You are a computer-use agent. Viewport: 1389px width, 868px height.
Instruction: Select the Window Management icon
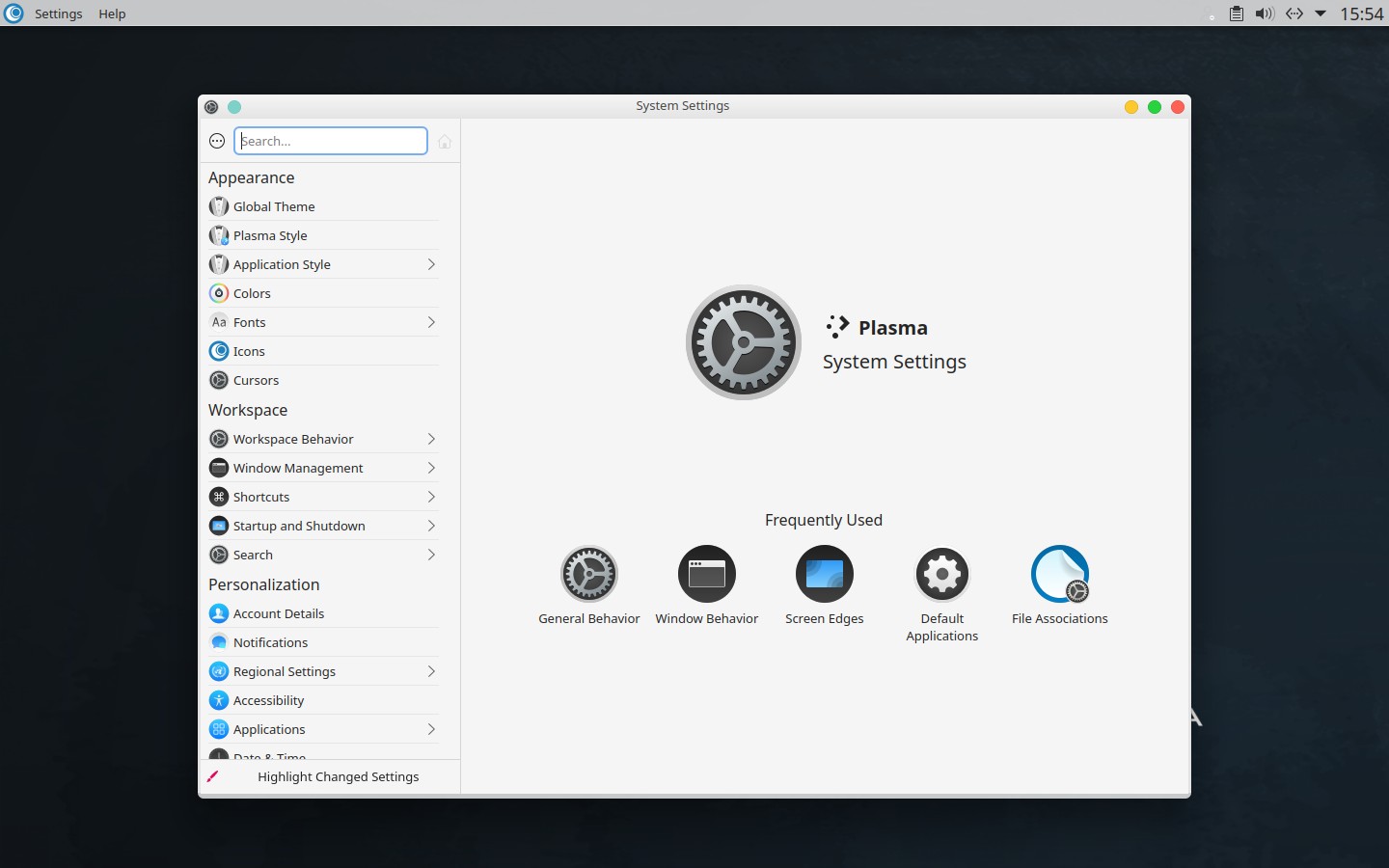click(x=219, y=468)
